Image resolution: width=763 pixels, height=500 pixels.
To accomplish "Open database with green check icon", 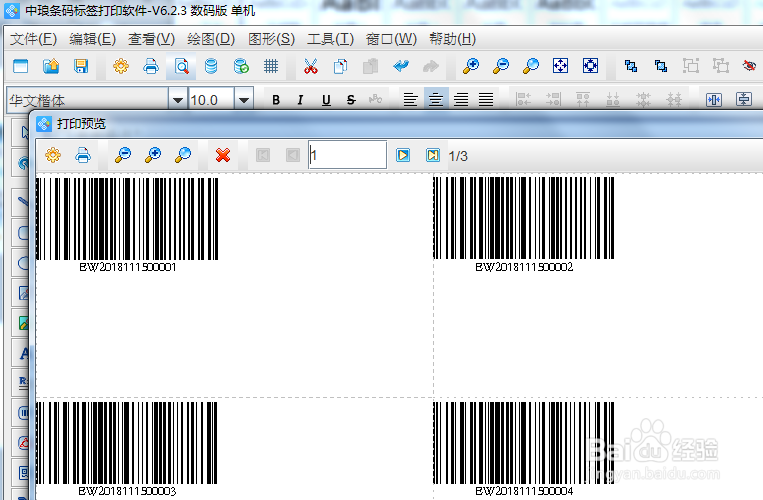I will [x=241, y=66].
